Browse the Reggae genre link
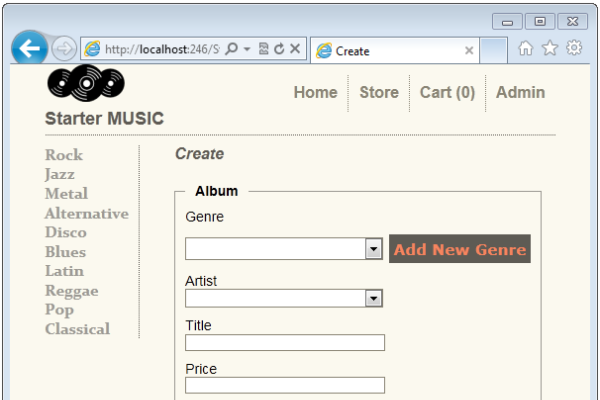This screenshot has width=600, height=400. click(71, 291)
